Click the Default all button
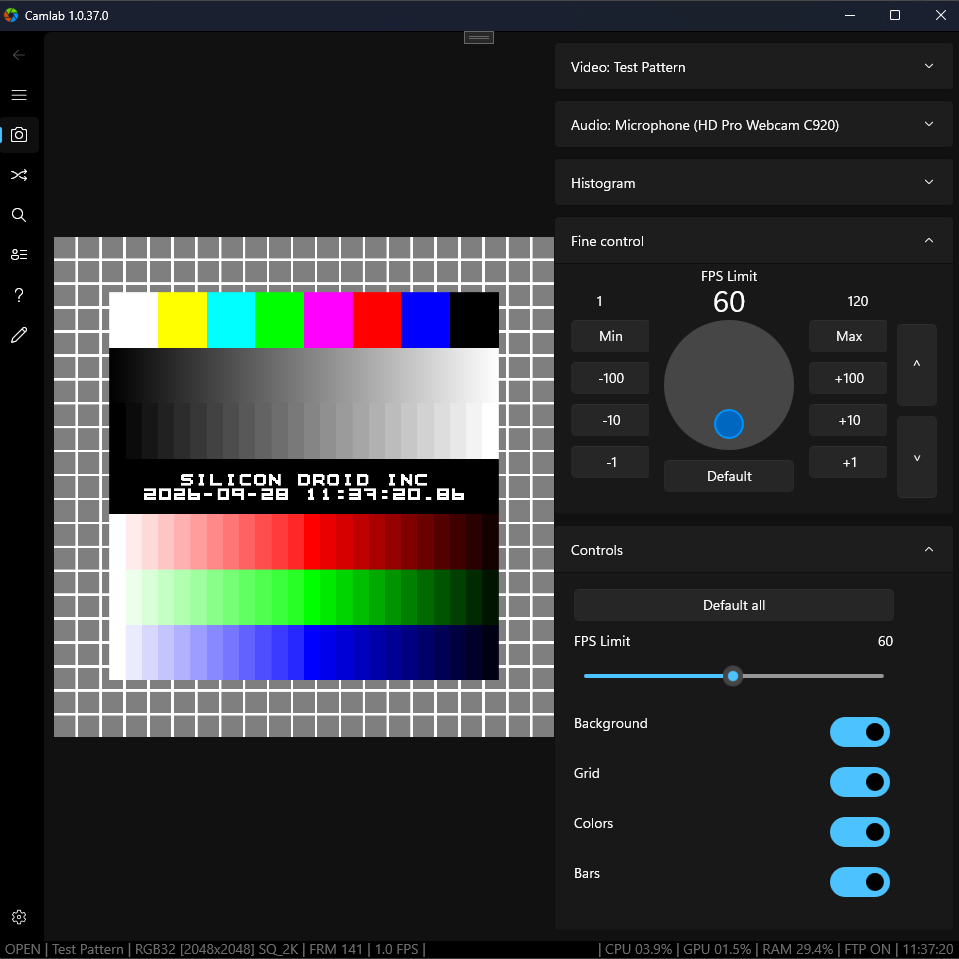This screenshot has width=959, height=959. click(x=733, y=605)
